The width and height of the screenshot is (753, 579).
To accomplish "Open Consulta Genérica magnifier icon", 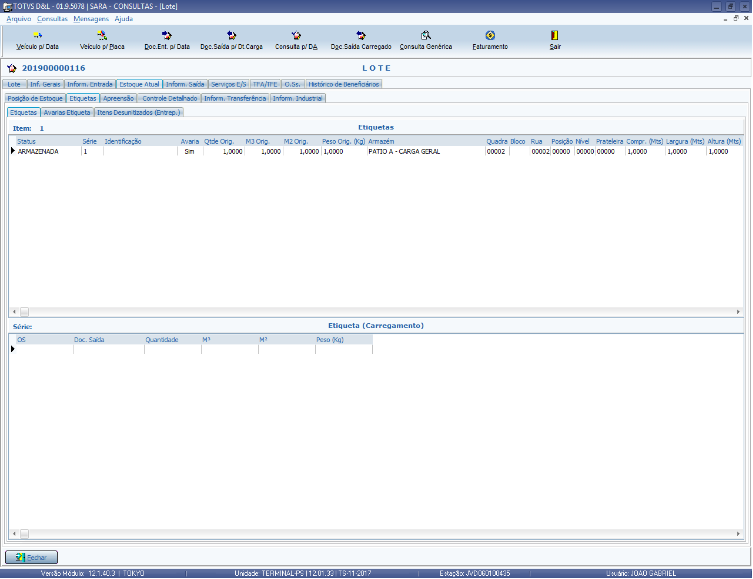I will tap(425, 36).
